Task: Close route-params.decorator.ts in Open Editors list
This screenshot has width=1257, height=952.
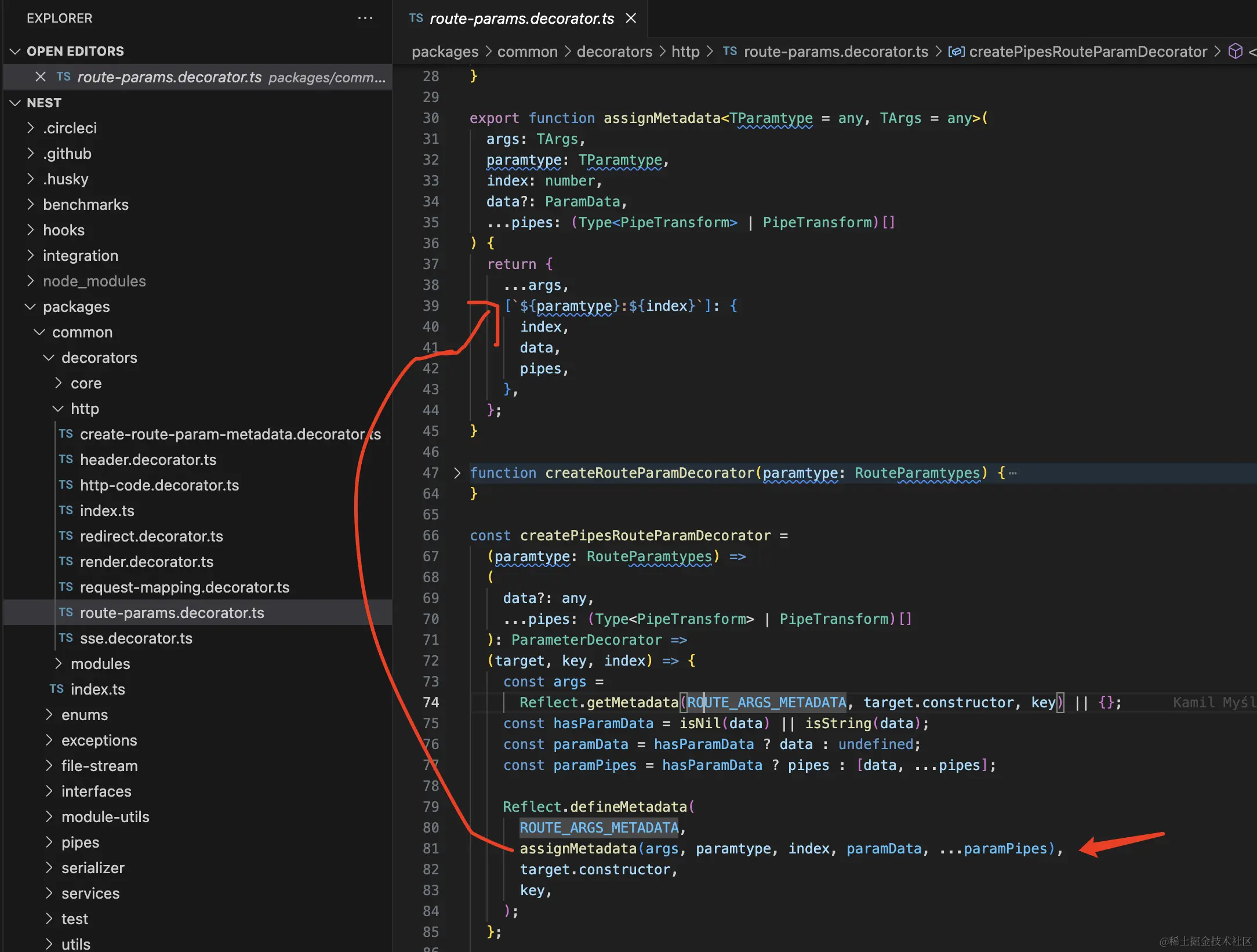Action: (x=41, y=77)
